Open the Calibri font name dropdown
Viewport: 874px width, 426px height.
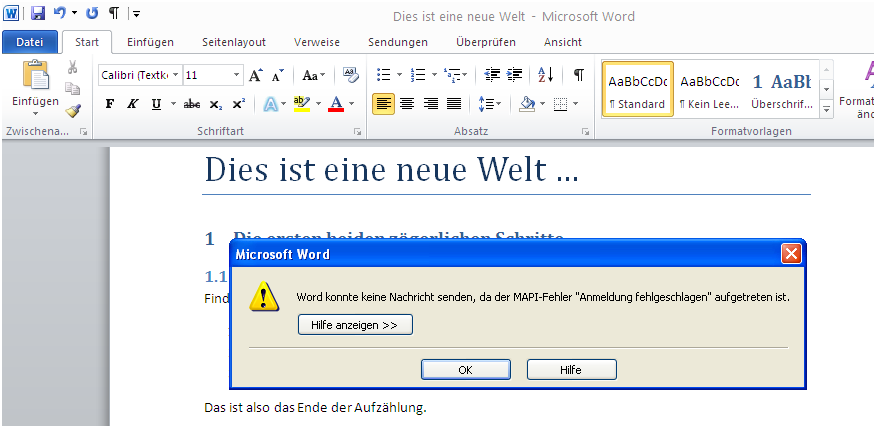click(176, 75)
